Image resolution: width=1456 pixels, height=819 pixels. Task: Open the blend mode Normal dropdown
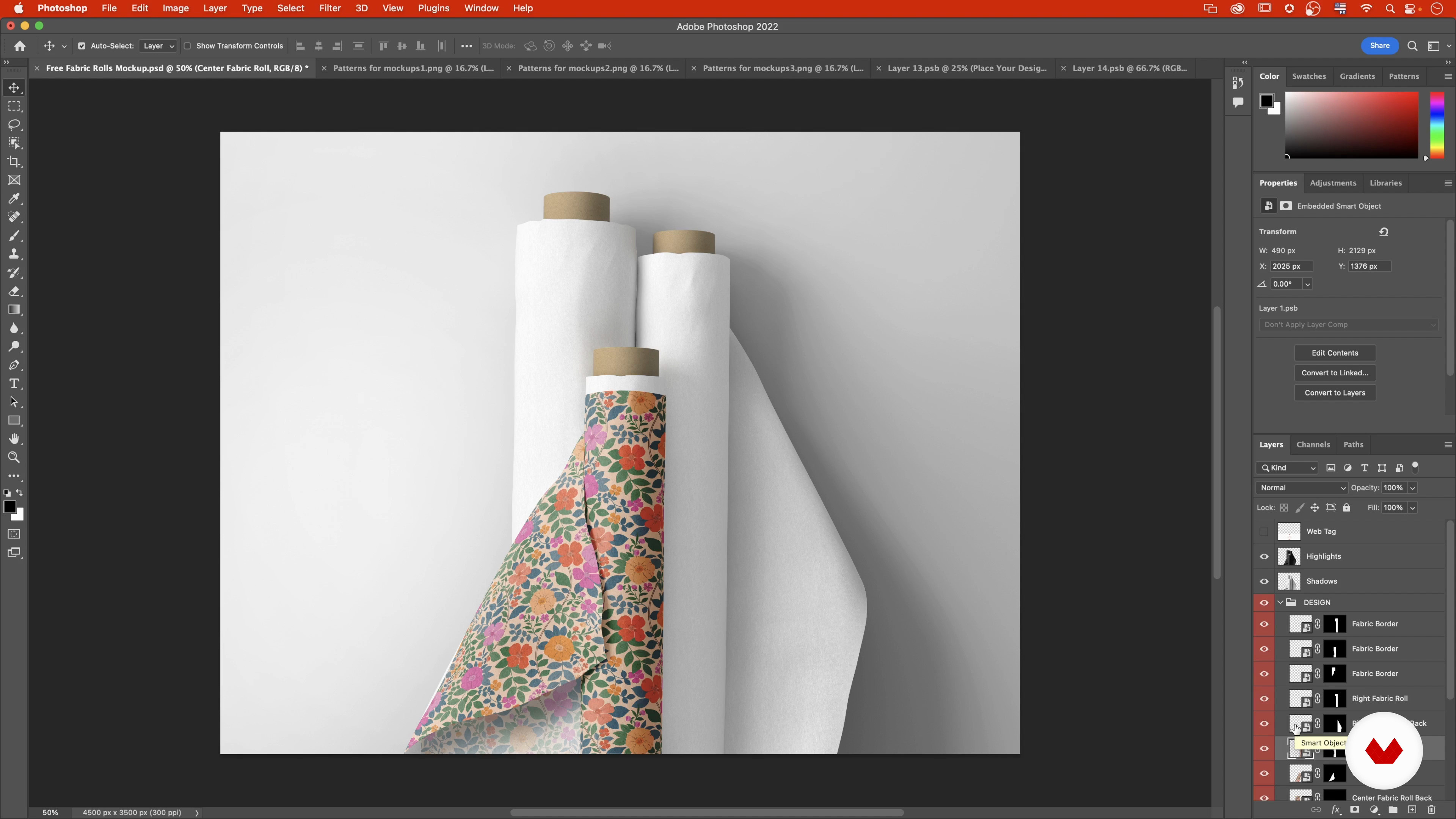click(x=1302, y=488)
